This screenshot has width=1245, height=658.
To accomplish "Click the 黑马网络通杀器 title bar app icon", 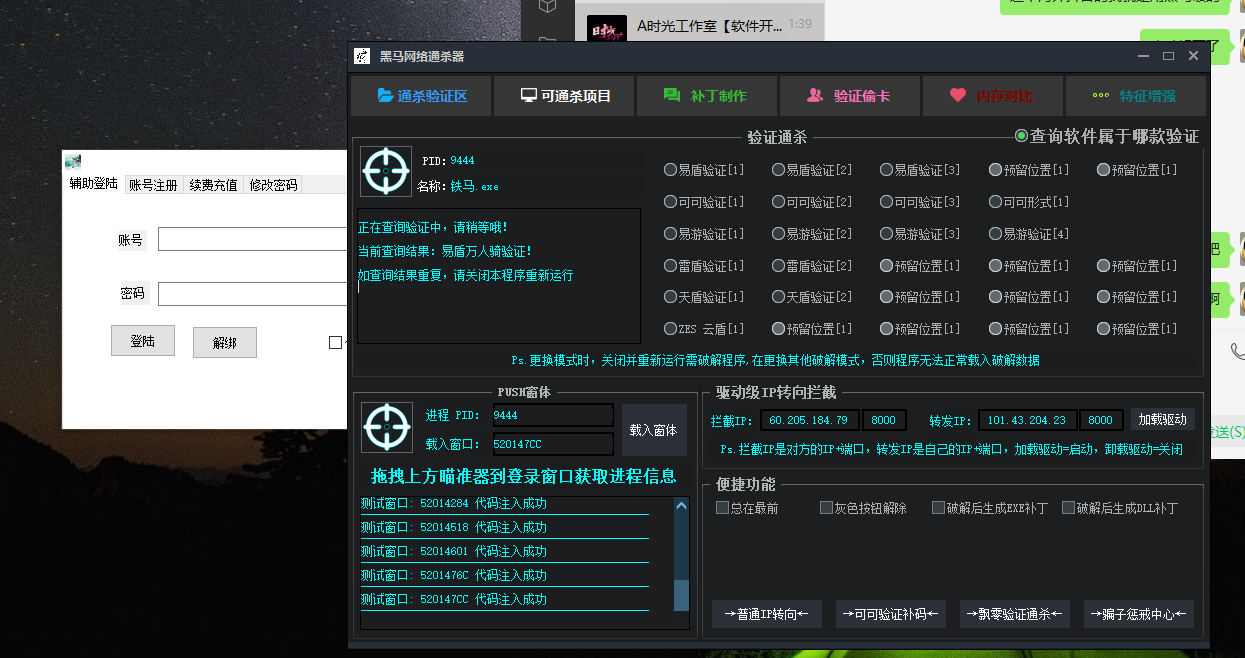I will tap(360, 56).
